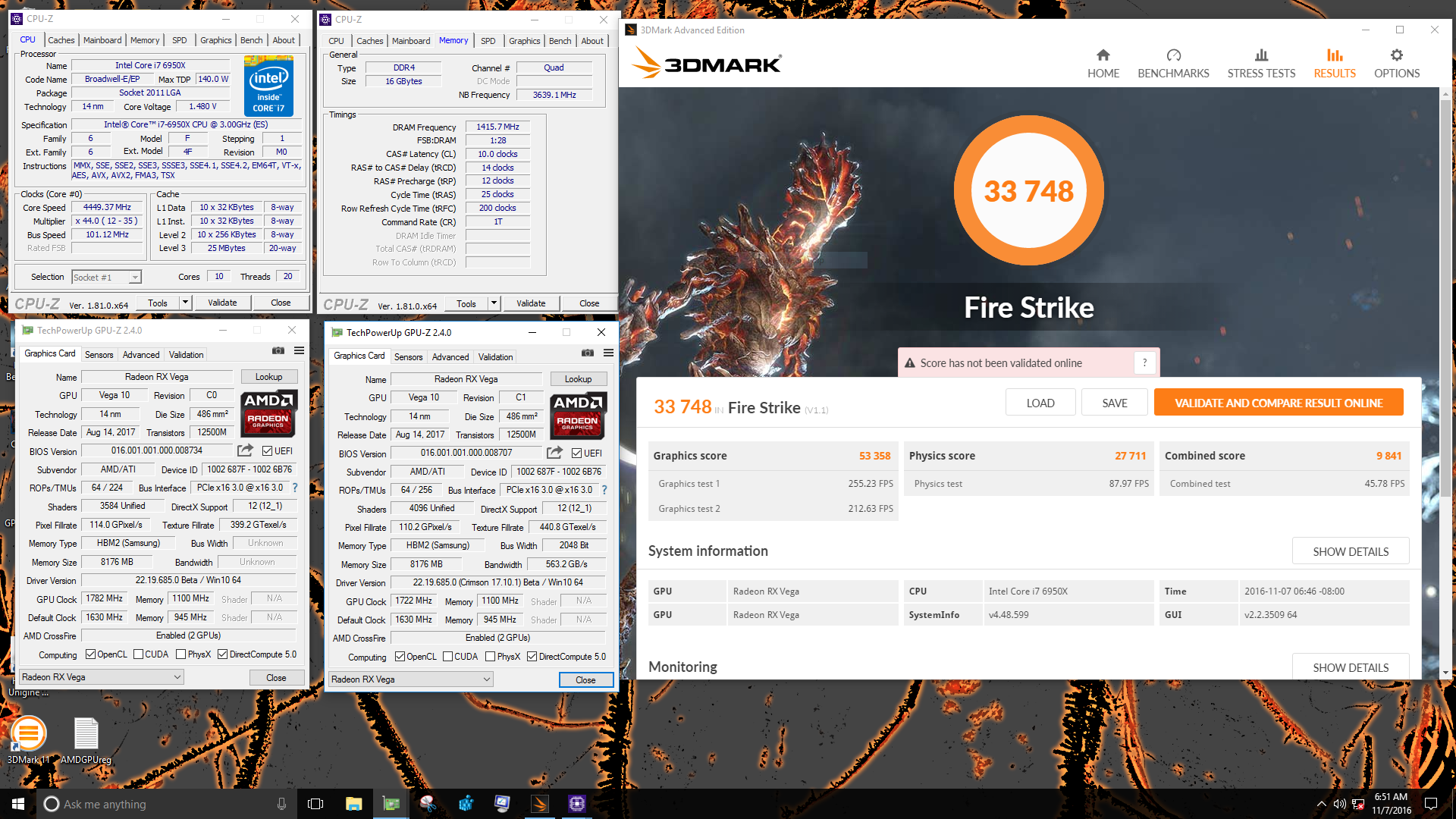Click CPU-Z purple taskbar icon
The width and height of the screenshot is (1456, 819).
(577, 804)
